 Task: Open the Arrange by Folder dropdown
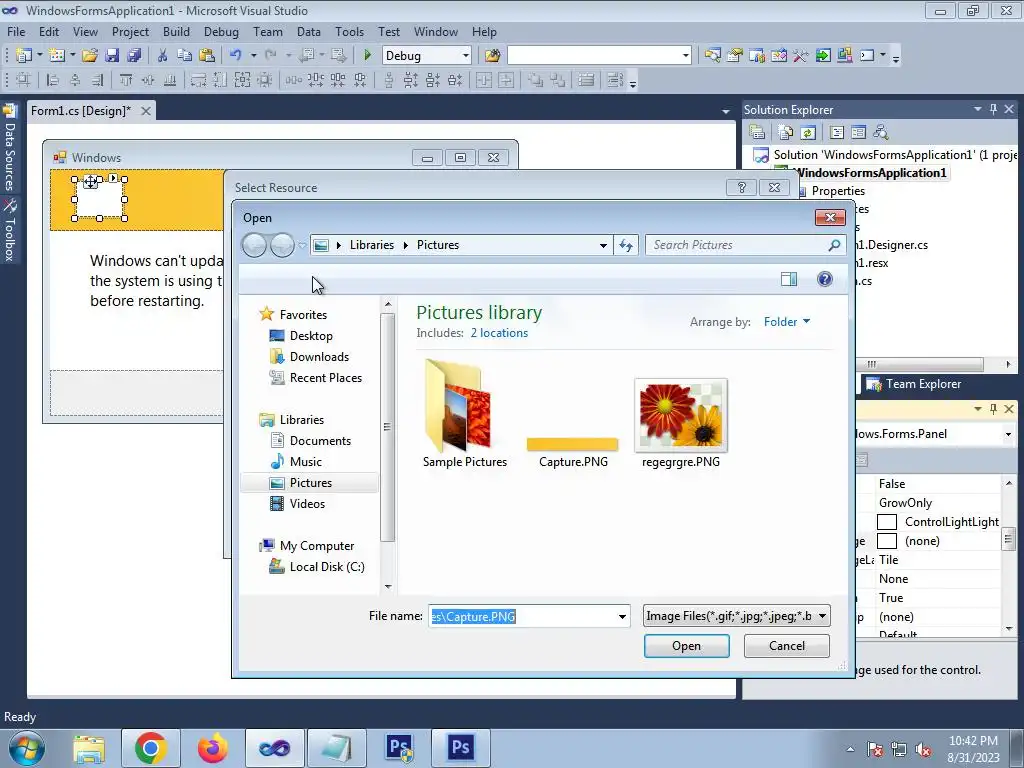click(x=787, y=321)
